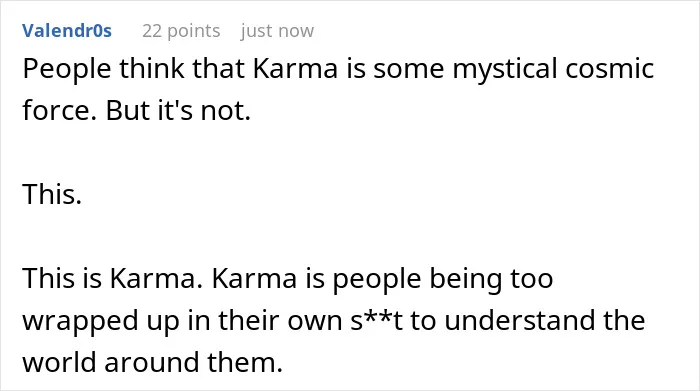Click the 'just now' comment timestamp

click(x=277, y=31)
